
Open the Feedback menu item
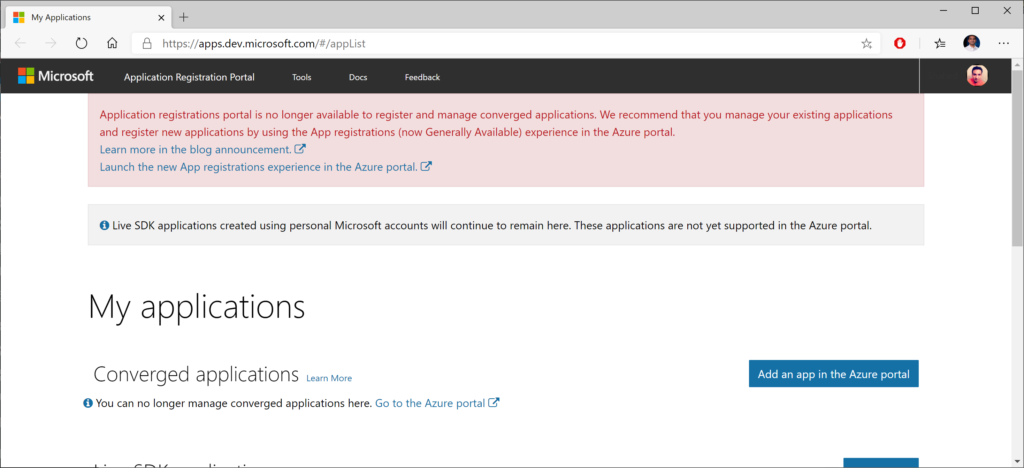click(422, 77)
